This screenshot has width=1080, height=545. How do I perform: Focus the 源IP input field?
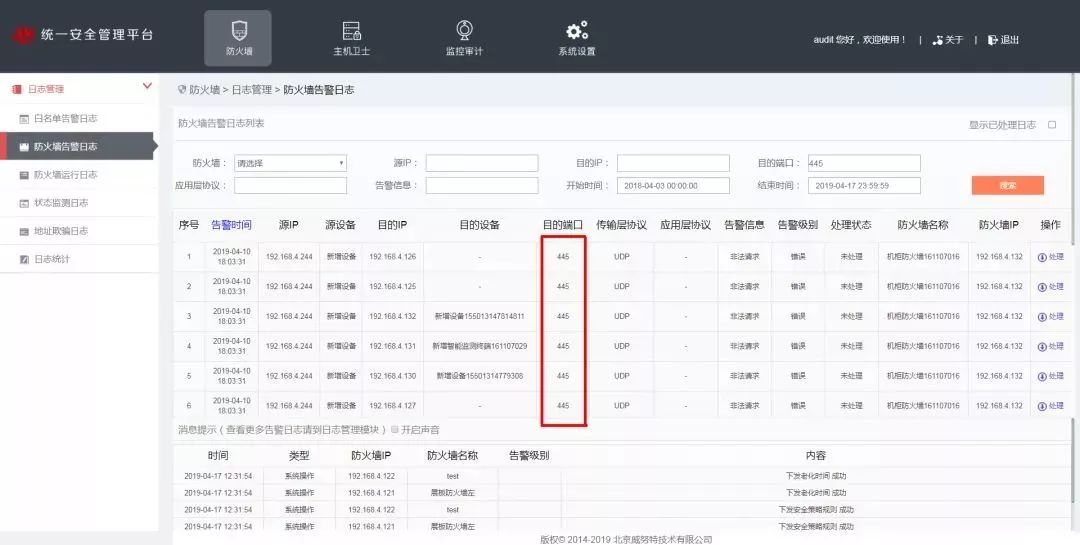[x=481, y=163]
